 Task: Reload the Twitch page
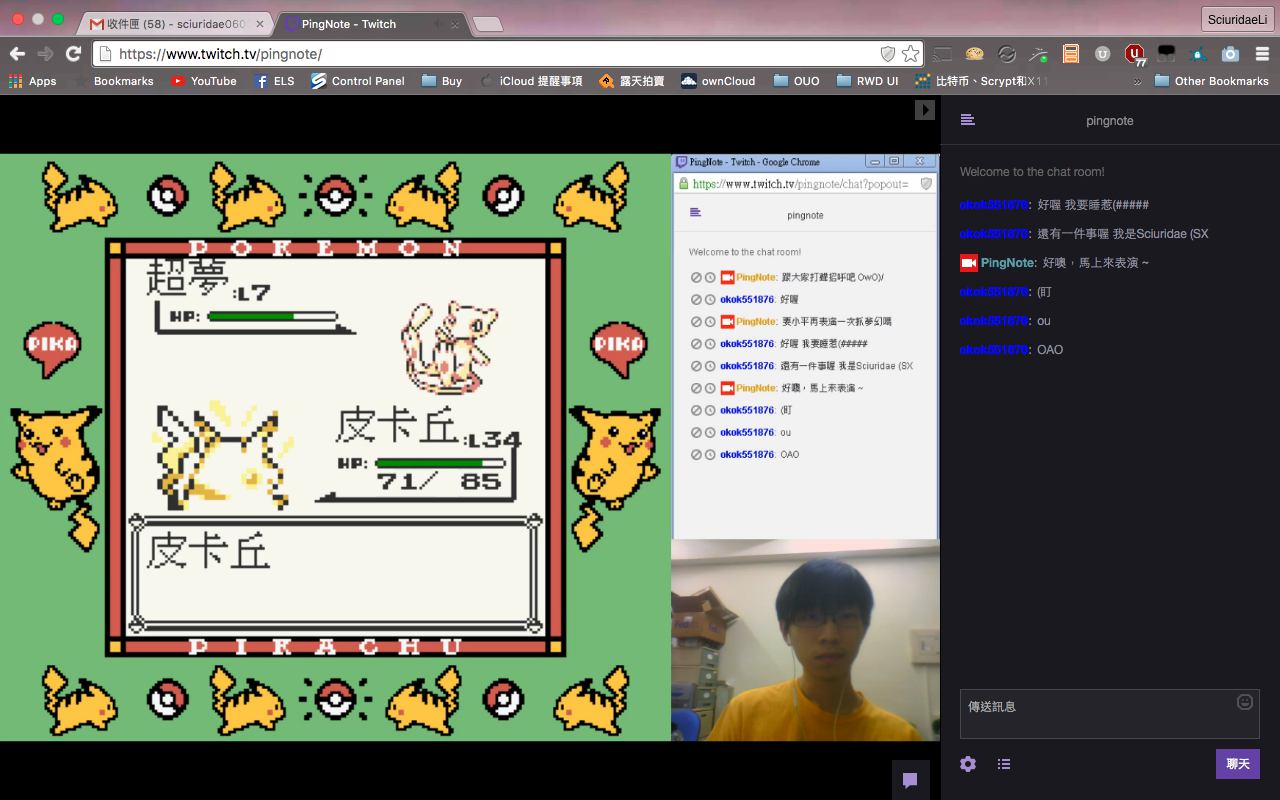[73, 54]
